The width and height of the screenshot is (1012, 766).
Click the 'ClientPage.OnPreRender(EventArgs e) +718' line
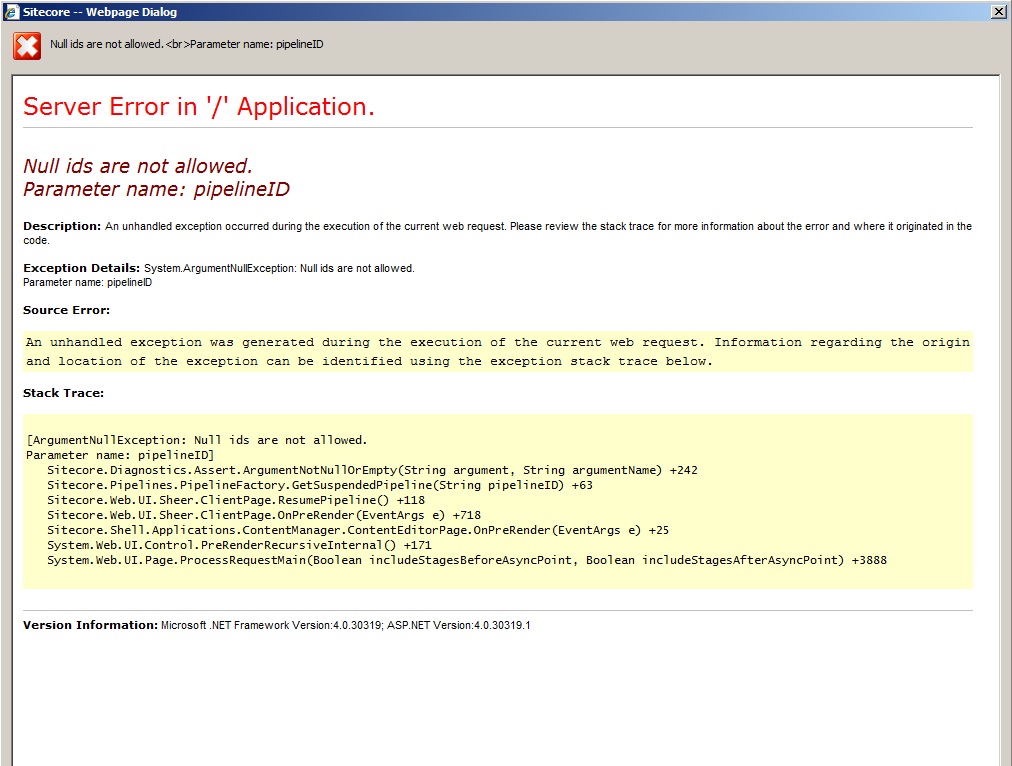(x=264, y=515)
